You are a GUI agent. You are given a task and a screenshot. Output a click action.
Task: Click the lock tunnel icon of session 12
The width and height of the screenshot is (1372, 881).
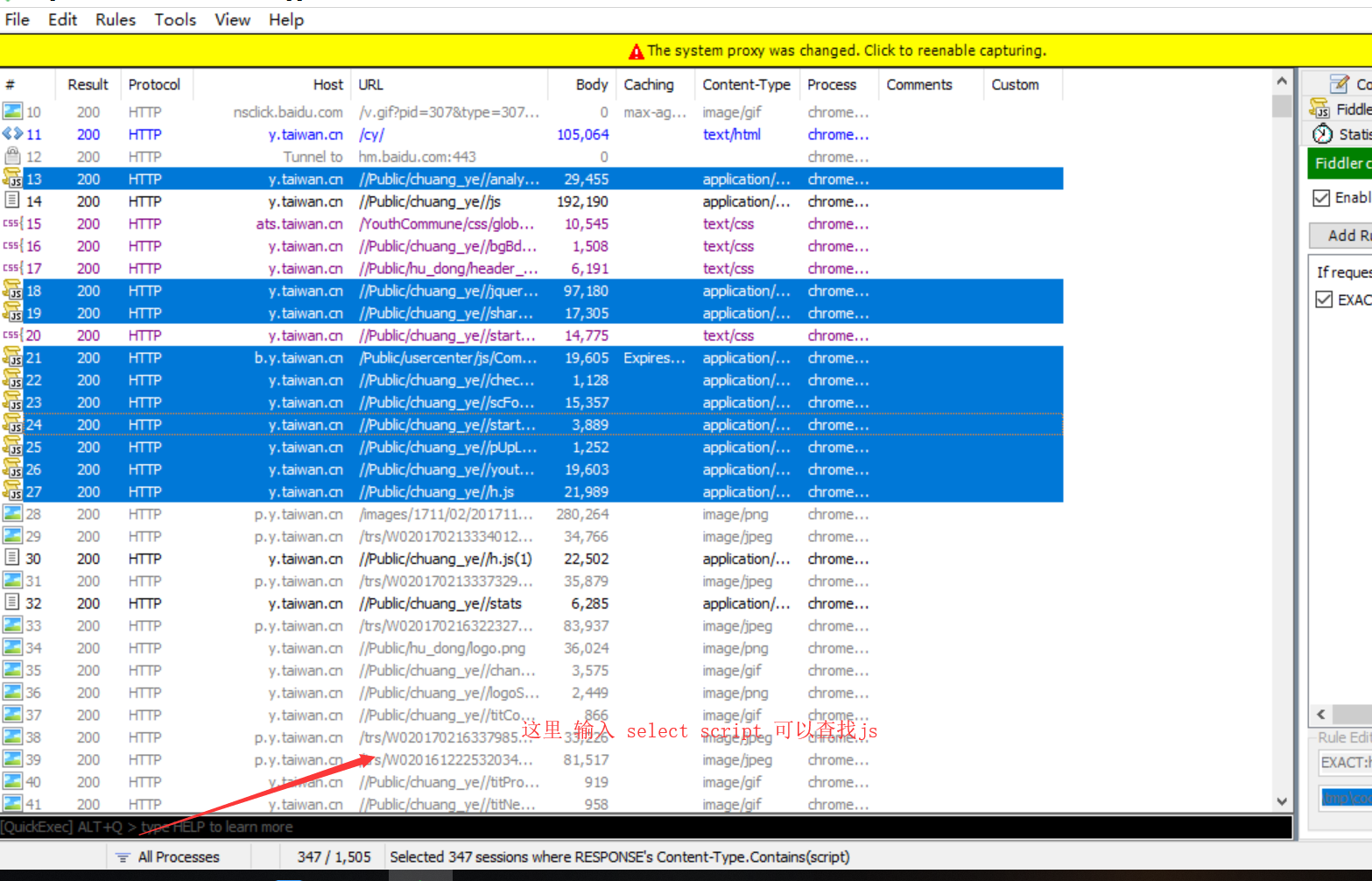pyautogui.click(x=12, y=156)
